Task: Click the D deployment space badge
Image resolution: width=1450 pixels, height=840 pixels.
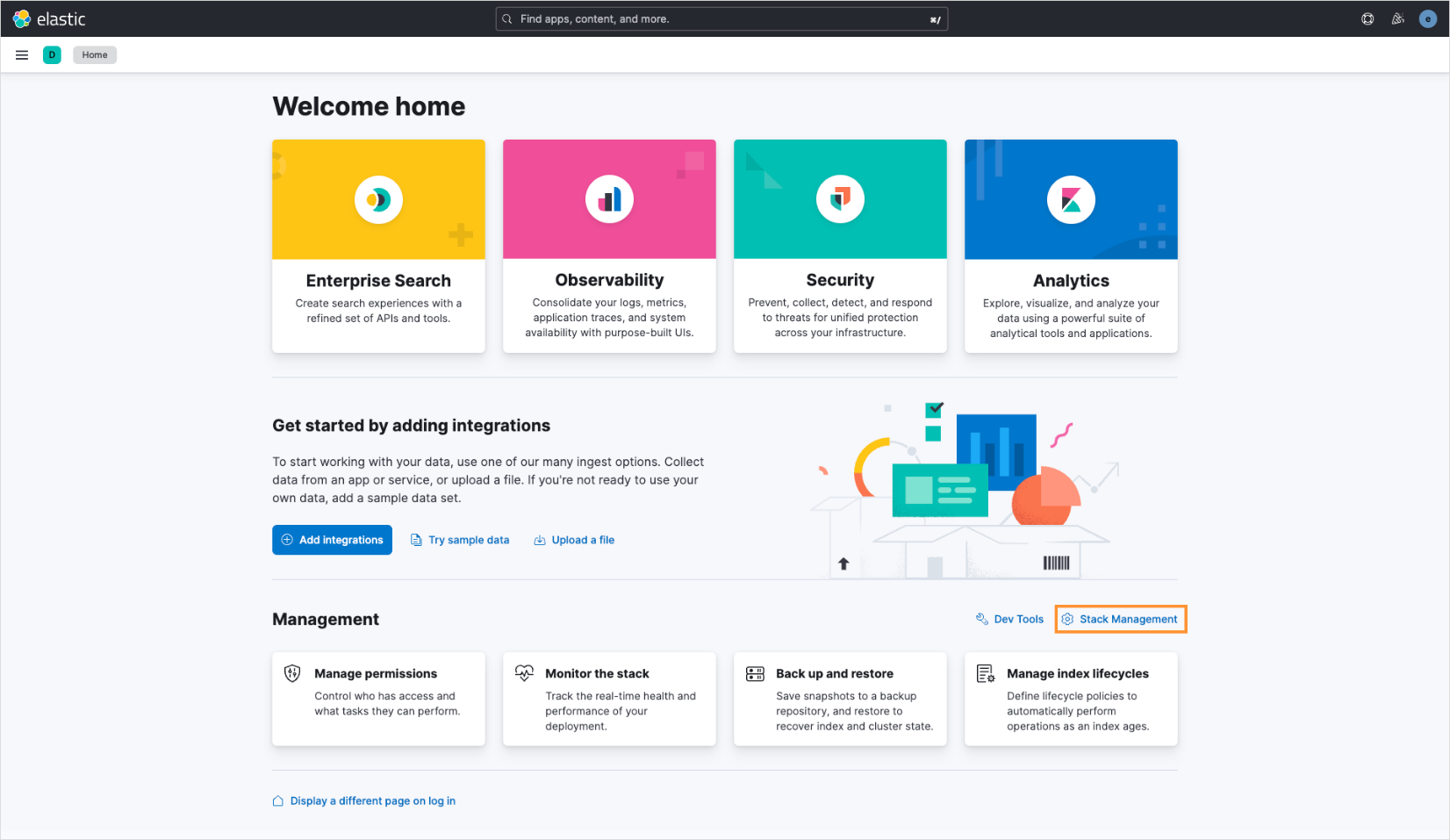Action: [52, 54]
